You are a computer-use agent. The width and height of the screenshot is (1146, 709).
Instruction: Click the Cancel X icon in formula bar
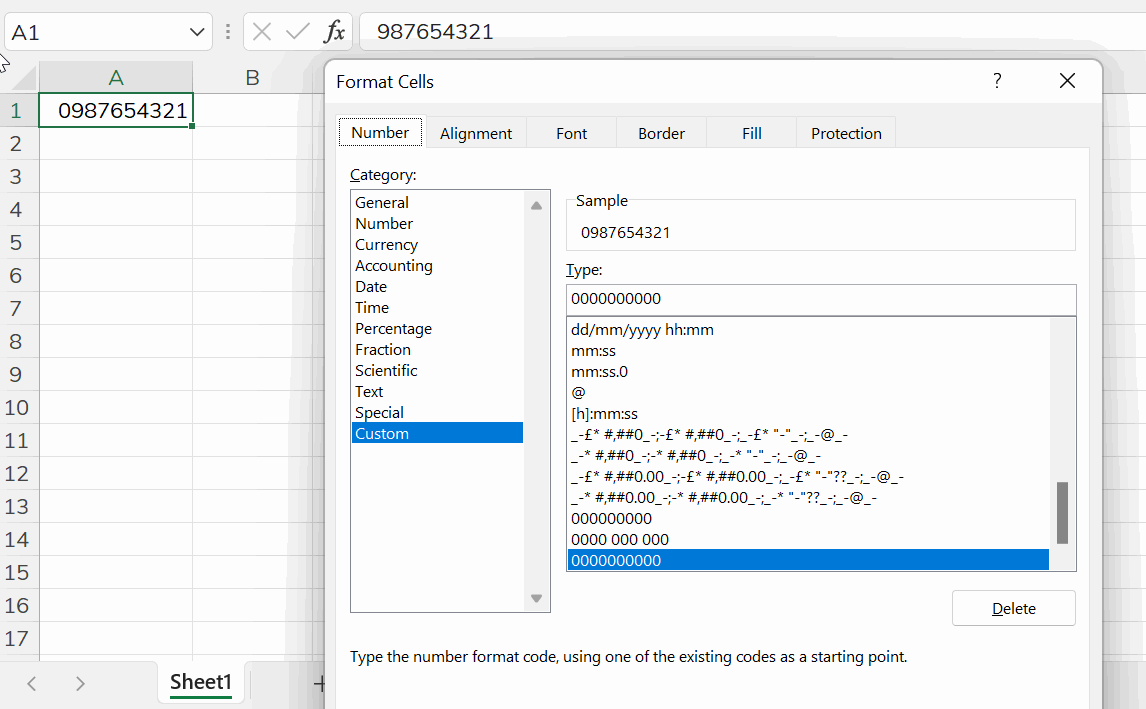pos(262,32)
